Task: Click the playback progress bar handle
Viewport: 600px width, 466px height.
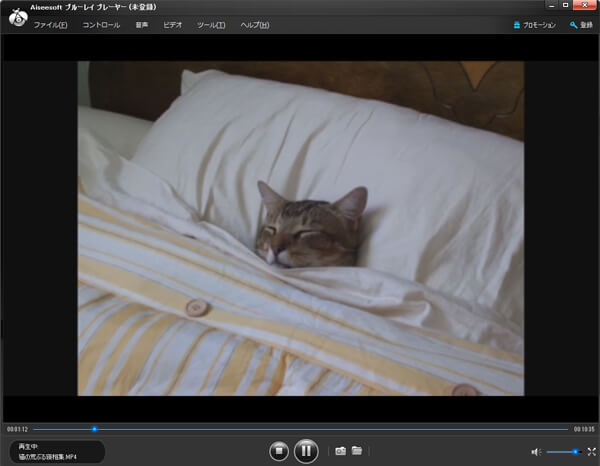Action: pyautogui.click(x=94, y=429)
